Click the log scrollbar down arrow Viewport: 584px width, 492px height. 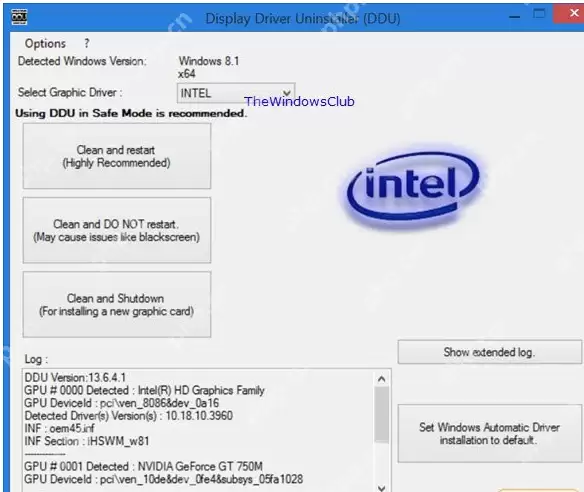point(381,487)
